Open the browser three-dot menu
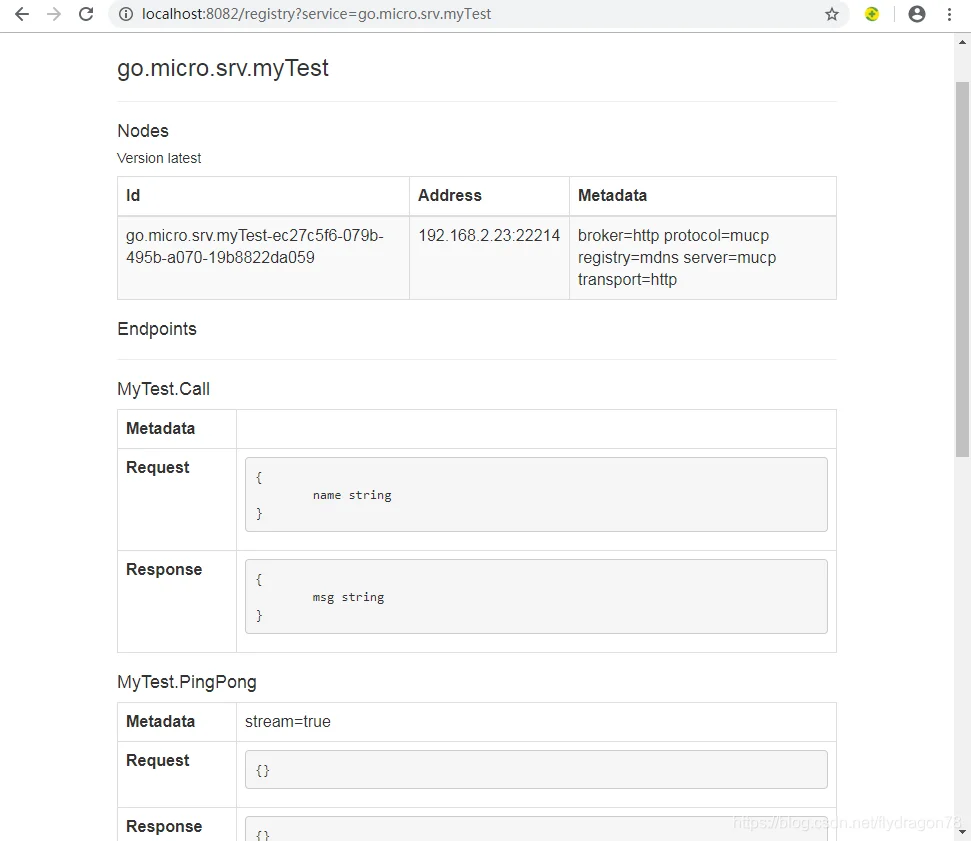The height and width of the screenshot is (841, 971). pos(949,14)
